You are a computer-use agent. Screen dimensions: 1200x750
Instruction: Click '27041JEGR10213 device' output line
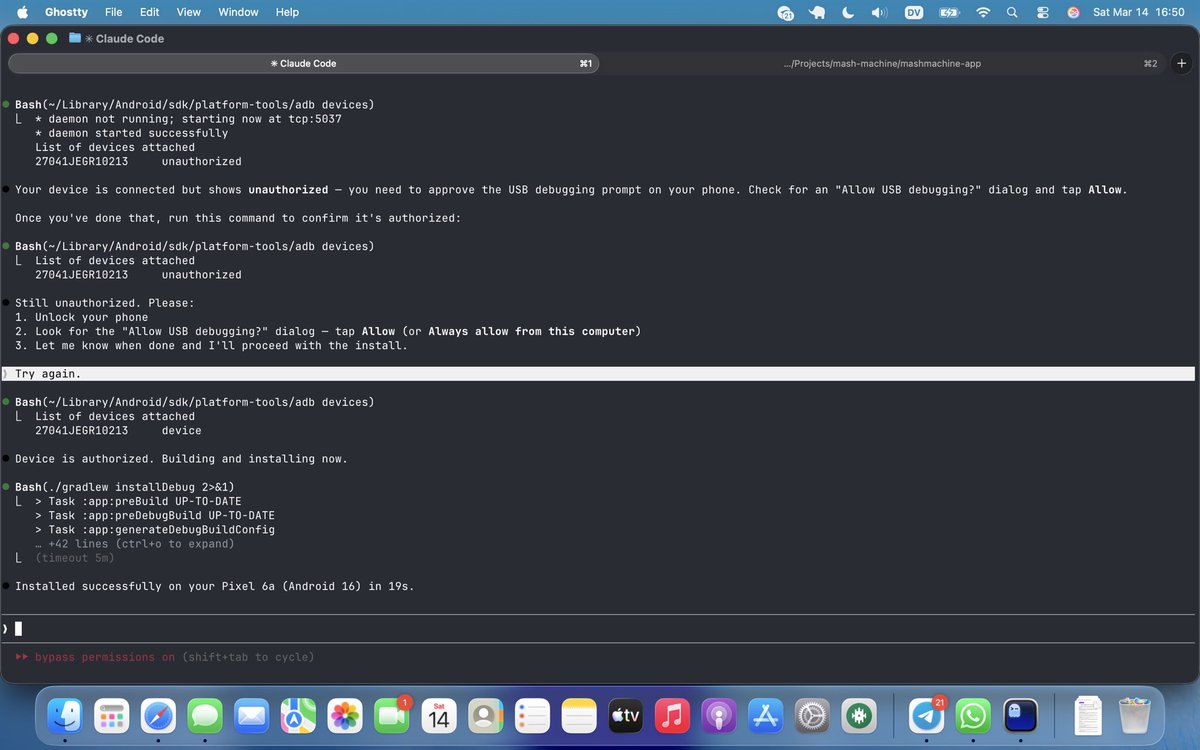[118, 431]
